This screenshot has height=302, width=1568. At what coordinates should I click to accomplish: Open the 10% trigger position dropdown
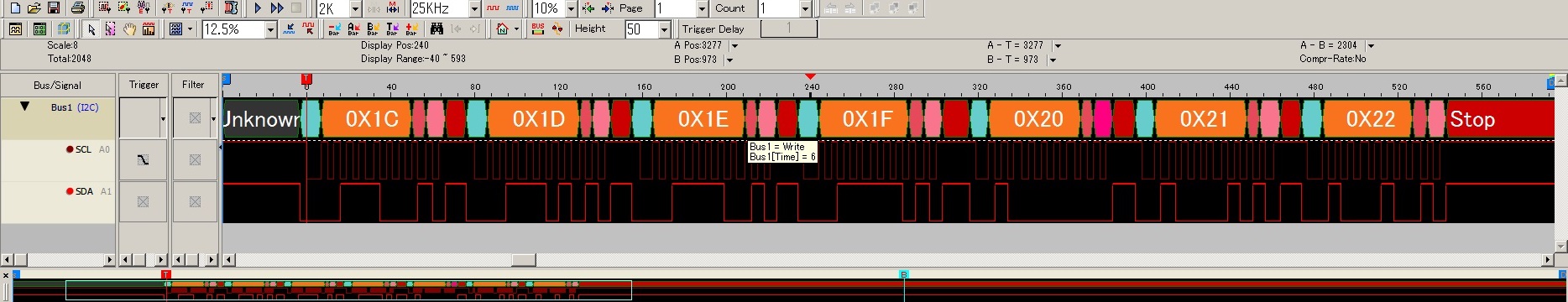571,8
